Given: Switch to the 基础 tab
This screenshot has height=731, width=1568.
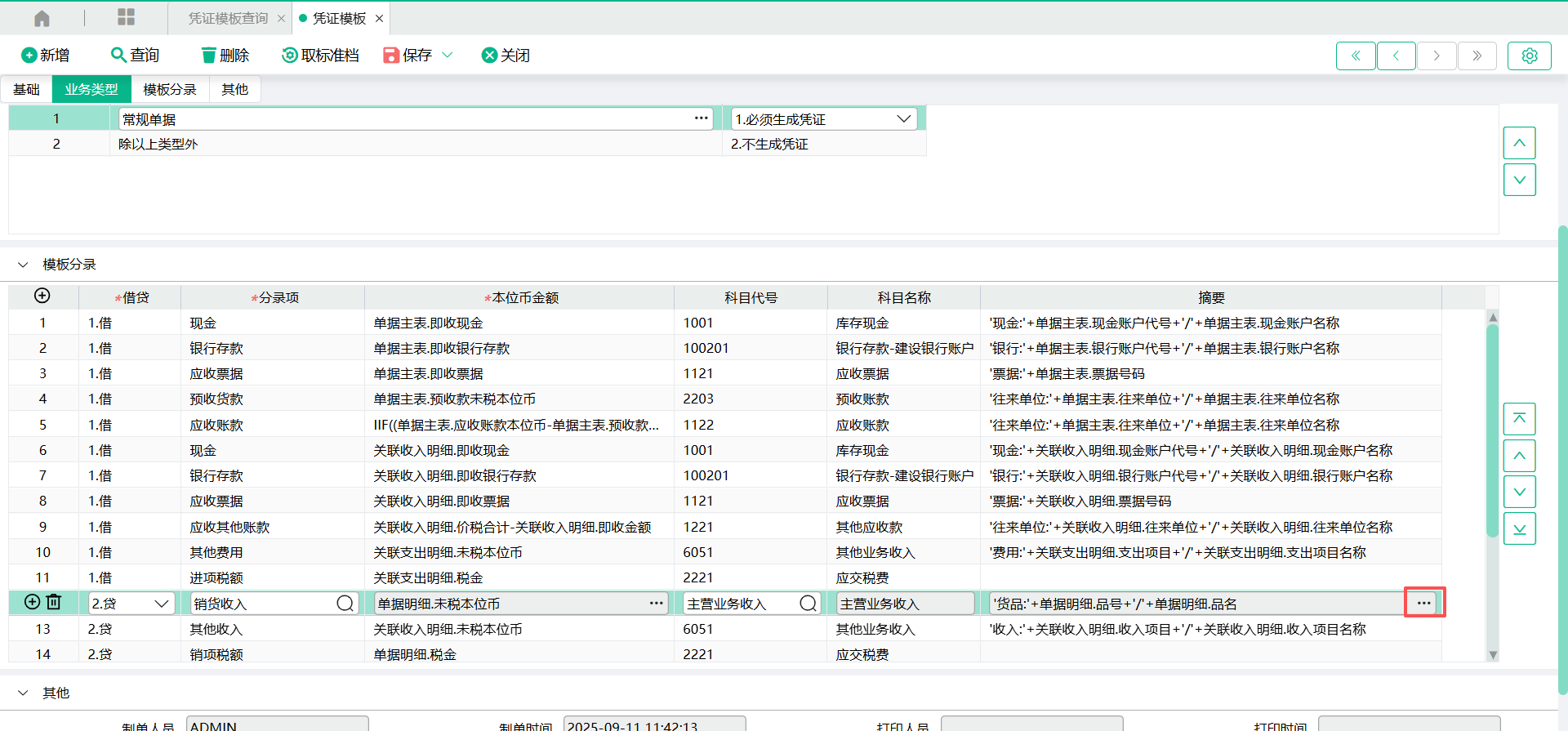Looking at the screenshot, I should click(26, 89).
